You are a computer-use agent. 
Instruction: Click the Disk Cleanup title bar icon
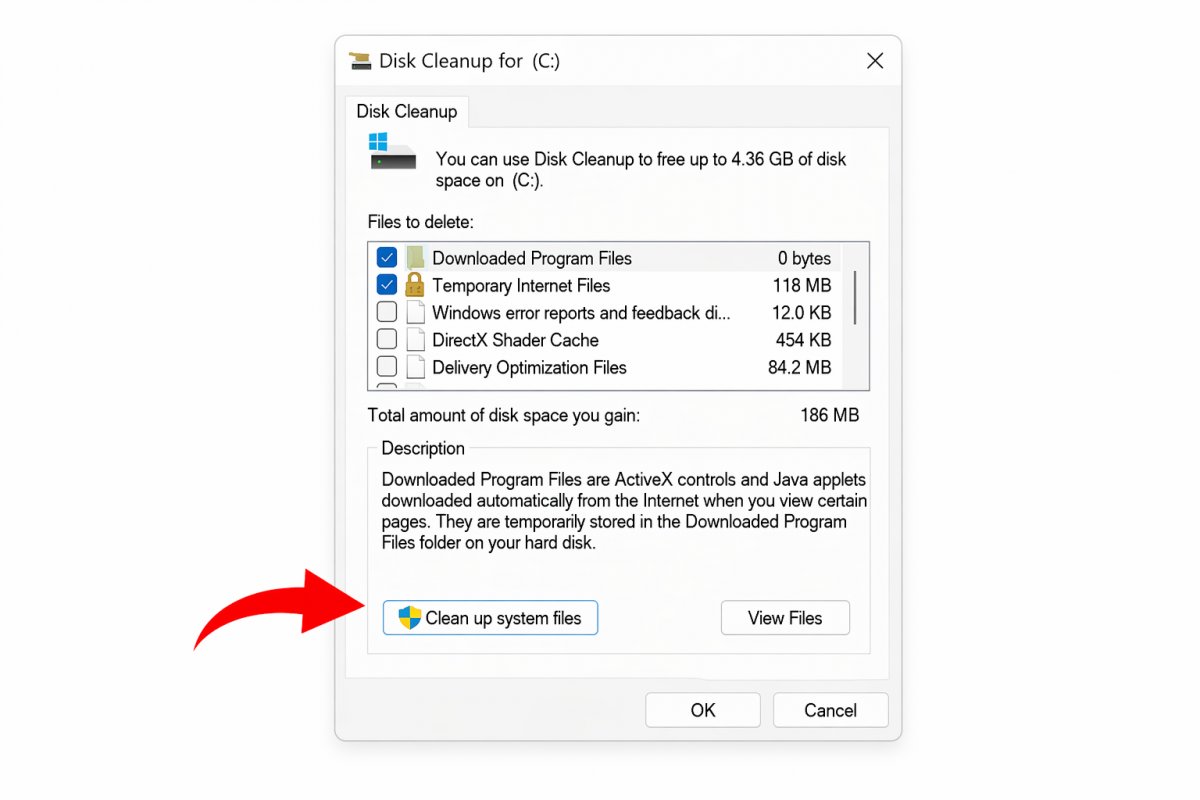pyautogui.click(x=360, y=61)
